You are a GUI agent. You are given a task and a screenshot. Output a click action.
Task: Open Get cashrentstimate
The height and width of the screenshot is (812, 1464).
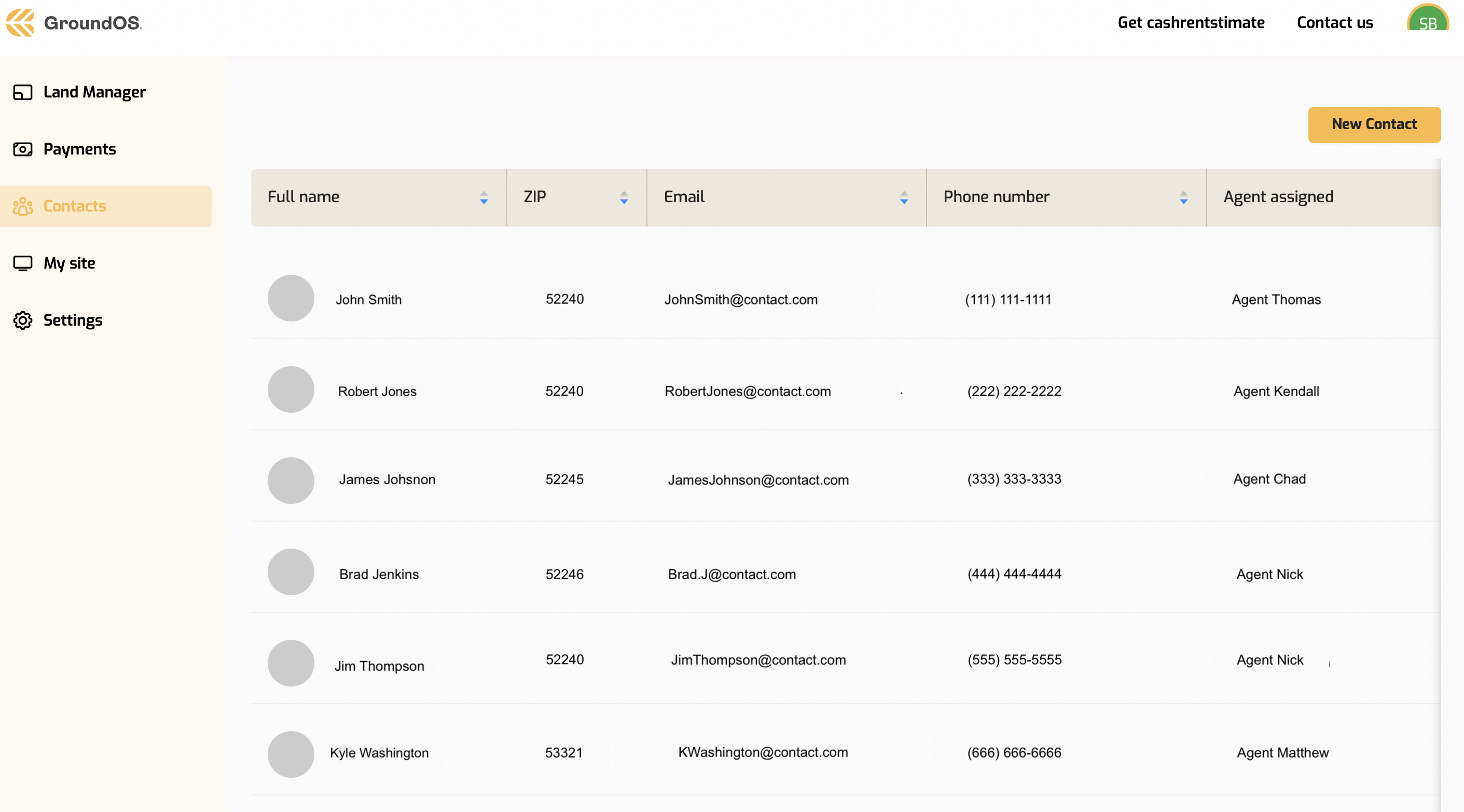point(1191,23)
